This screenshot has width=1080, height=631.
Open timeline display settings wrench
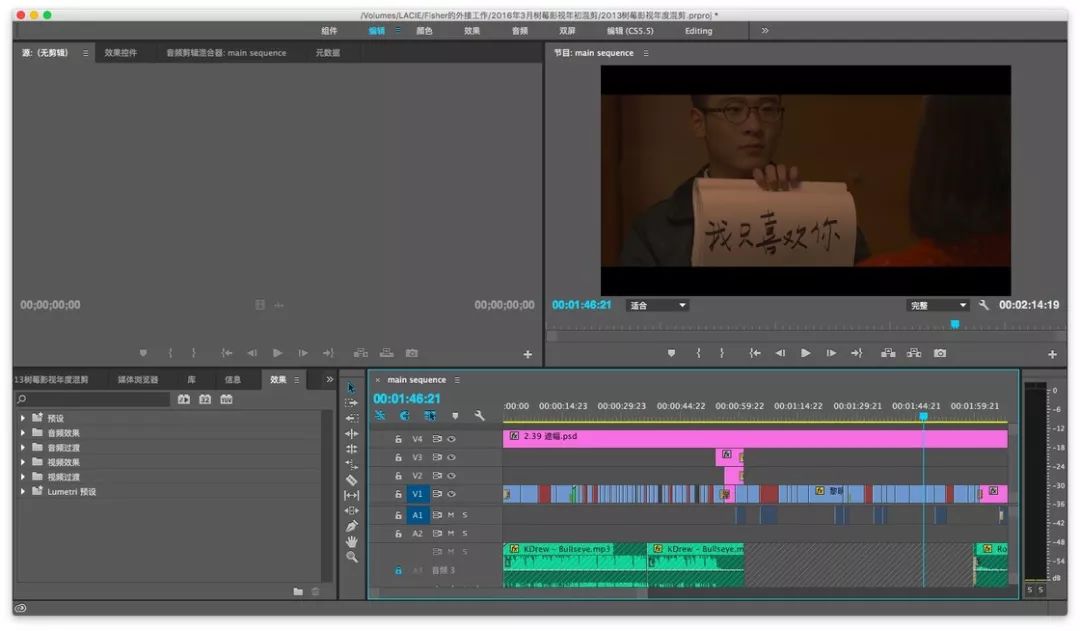(479, 416)
